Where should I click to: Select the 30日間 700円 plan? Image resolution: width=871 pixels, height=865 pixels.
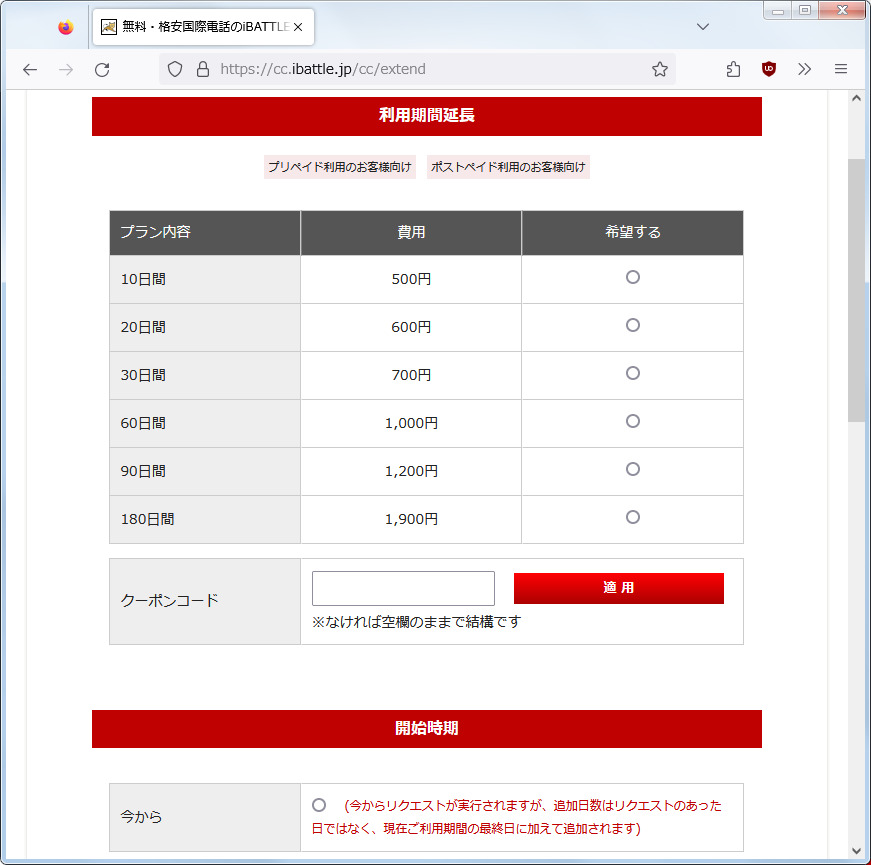pyautogui.click(x=632, y=373)
